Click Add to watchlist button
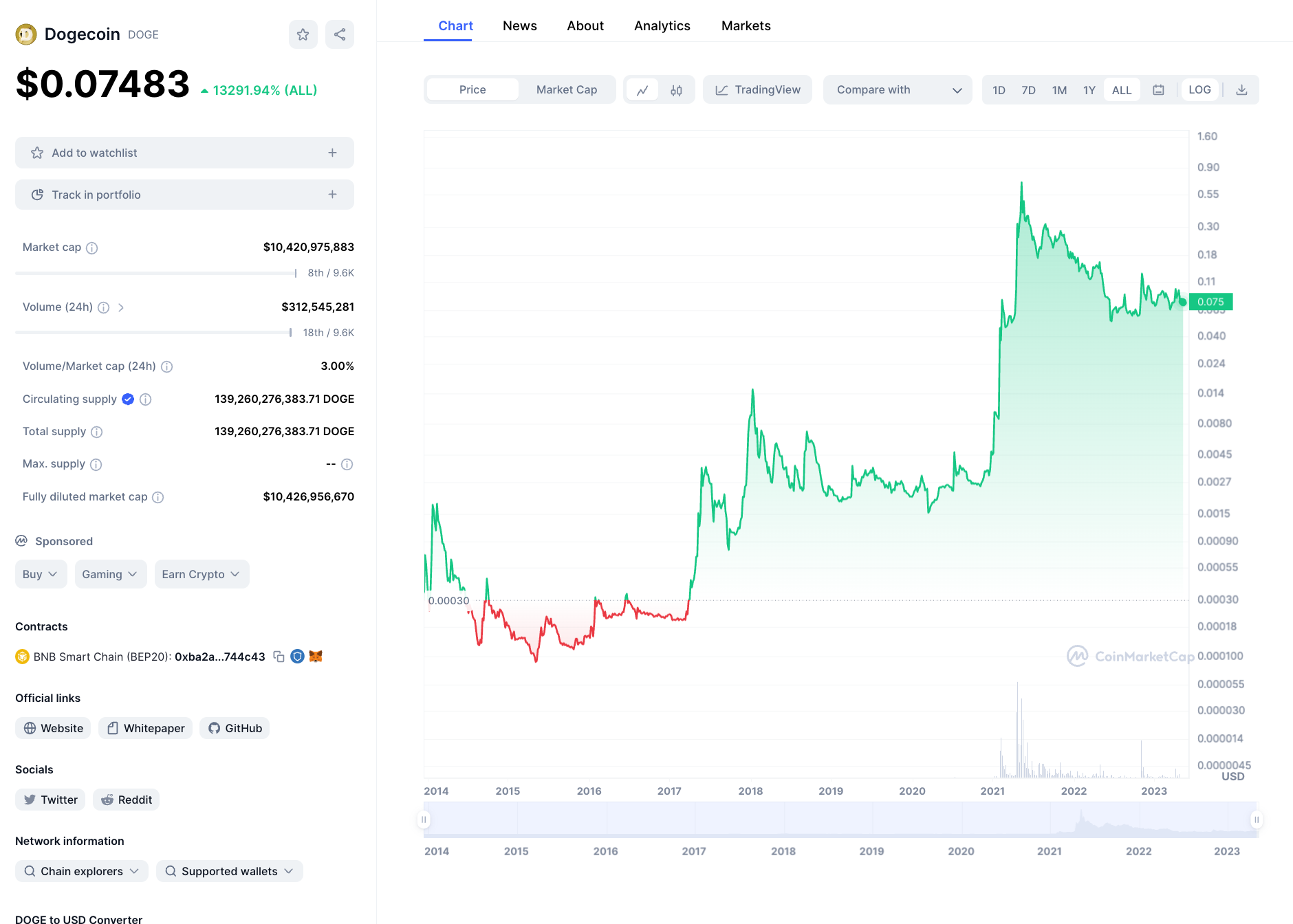The height and width of the screenshot is (924, 1293). (184, 153)
